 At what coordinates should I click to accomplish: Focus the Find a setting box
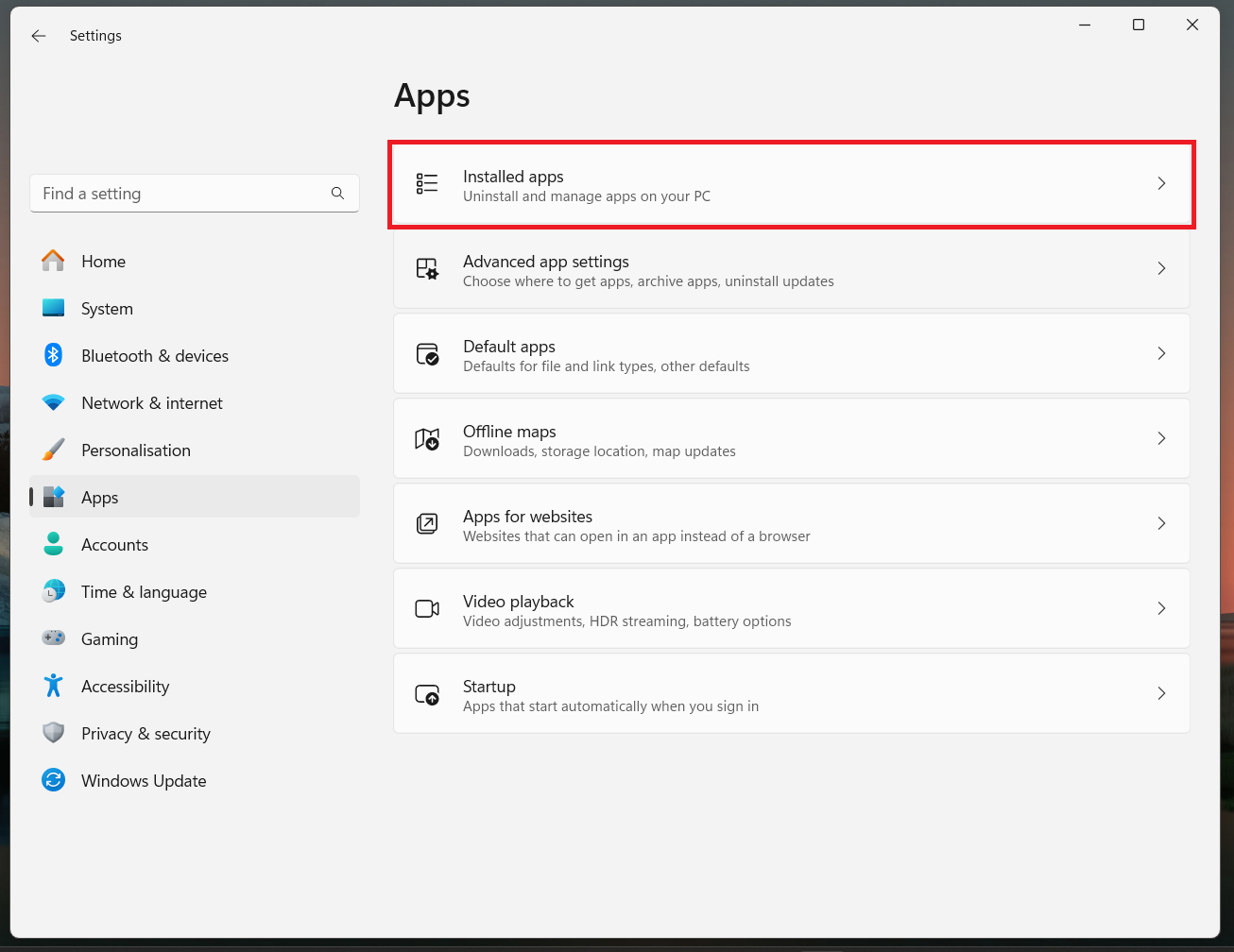[x=180, y=194]
